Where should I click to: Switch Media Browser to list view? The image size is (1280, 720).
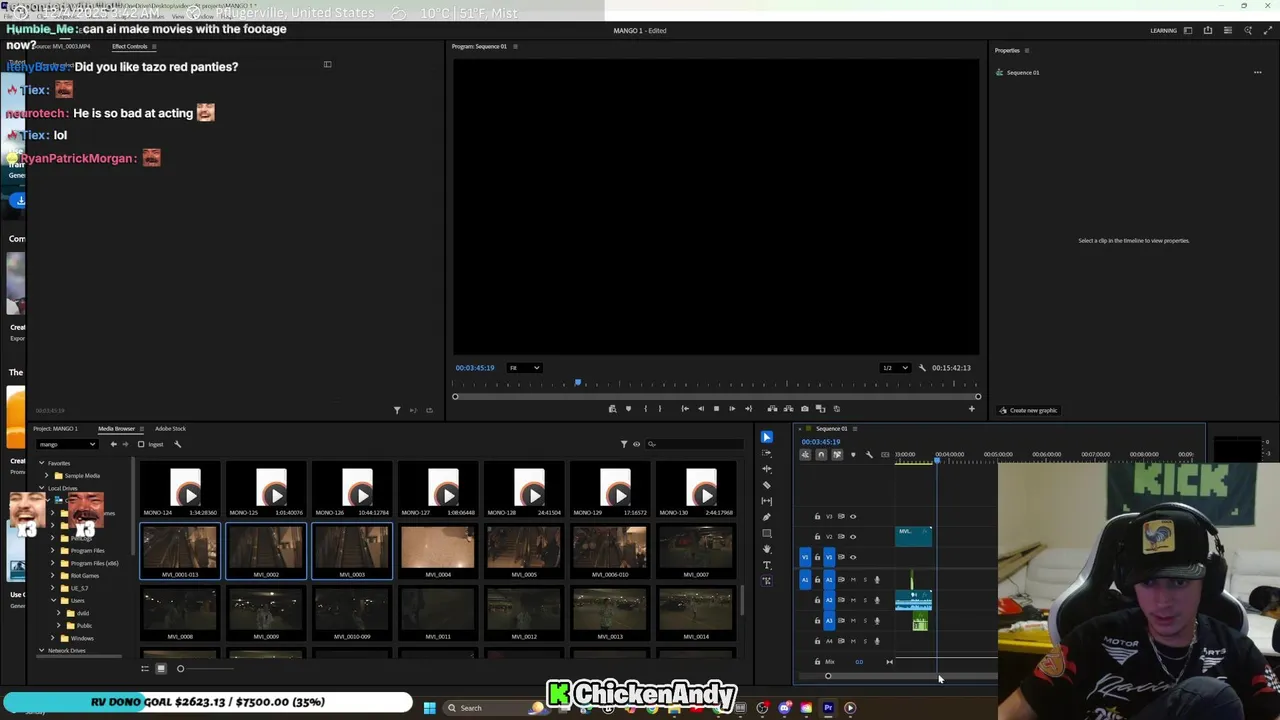[x=145, y=668]
